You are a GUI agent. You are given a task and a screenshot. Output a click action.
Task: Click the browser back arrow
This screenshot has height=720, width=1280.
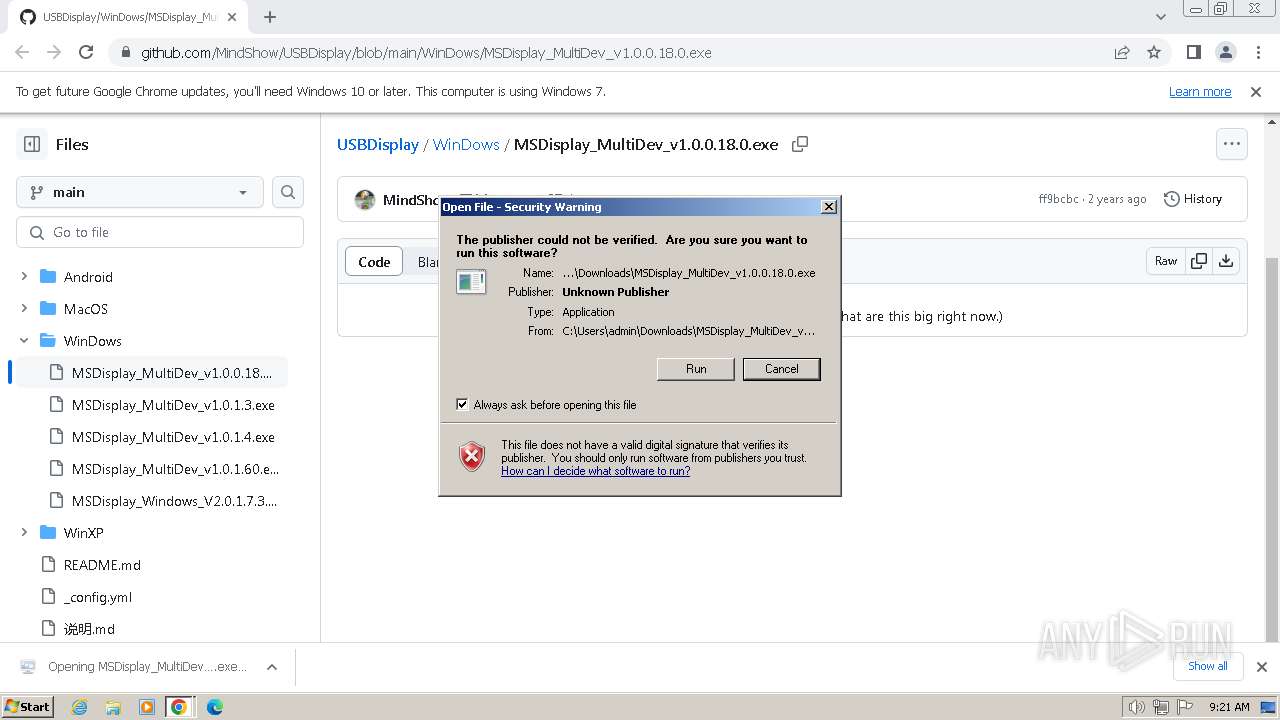tap(22, 52)
